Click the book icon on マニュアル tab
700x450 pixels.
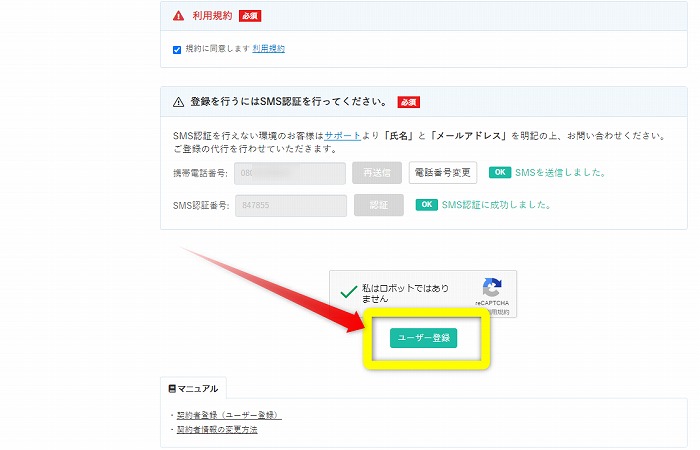[x=172, y=388]
